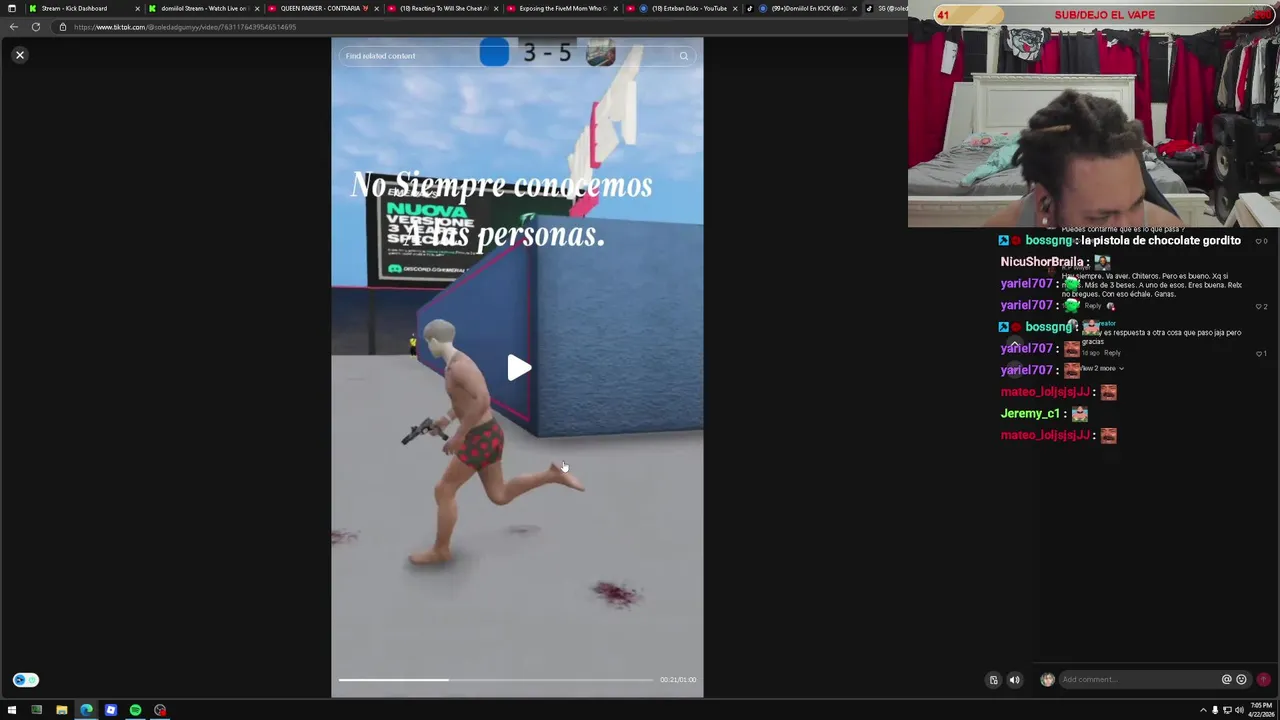Click the lock icon in address bar
Viewport: 1280px width, 720px height.
[62, 27]
